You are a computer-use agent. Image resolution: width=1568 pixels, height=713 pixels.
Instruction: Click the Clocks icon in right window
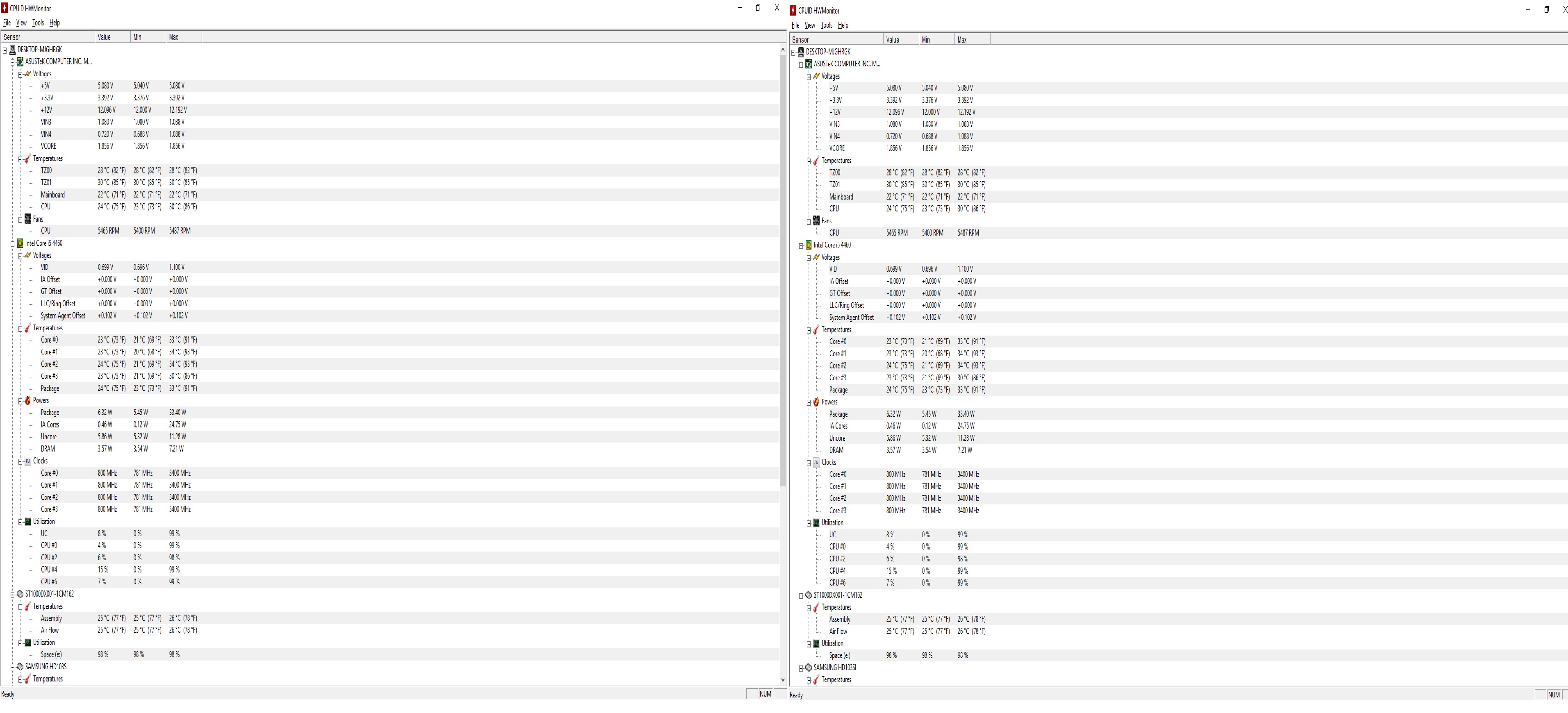click(816, 463)
